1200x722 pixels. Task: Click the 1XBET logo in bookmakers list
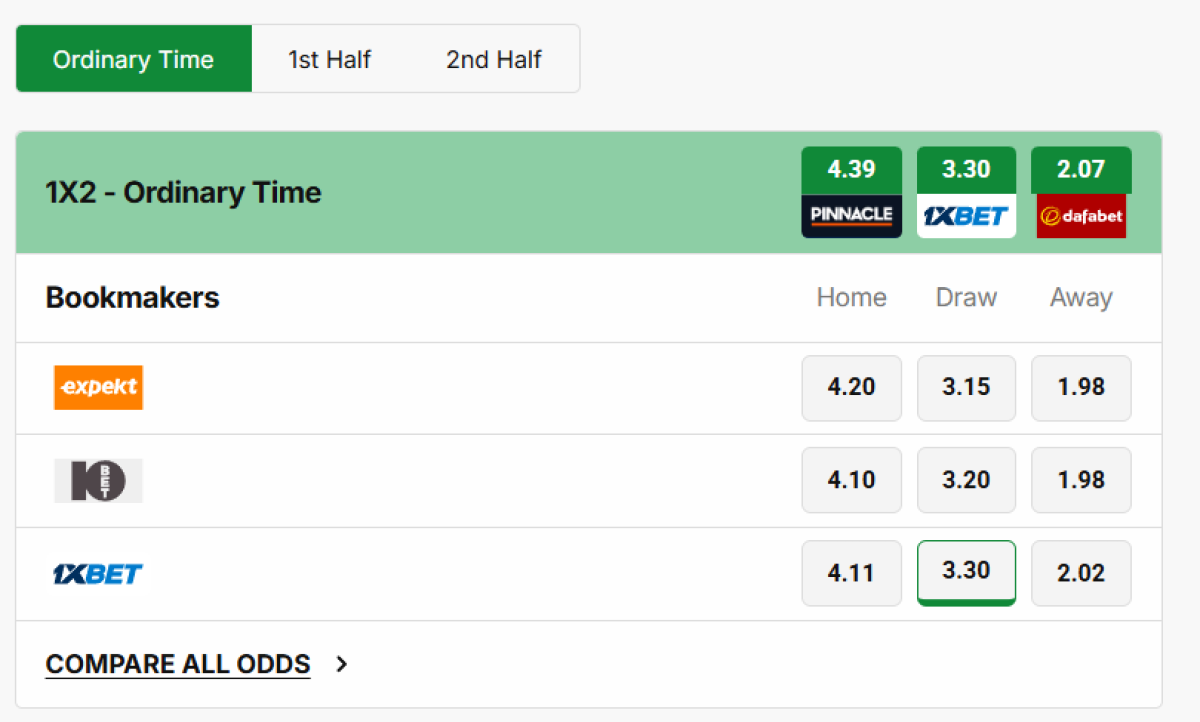click(x=98, y=573)
